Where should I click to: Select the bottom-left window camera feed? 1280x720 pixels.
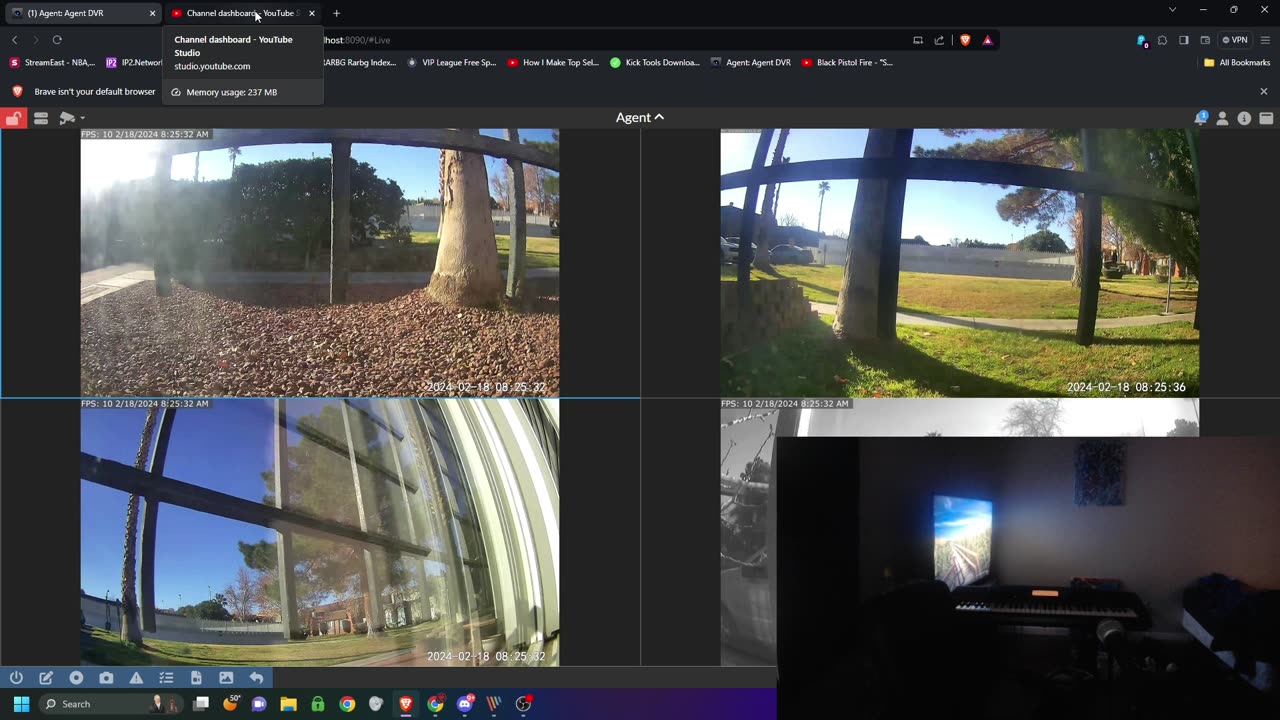[320, 532]
